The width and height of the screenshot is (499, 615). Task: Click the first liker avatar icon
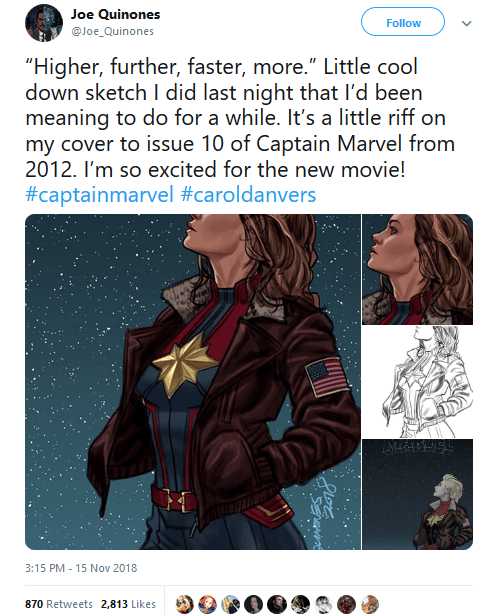[184, 604]
